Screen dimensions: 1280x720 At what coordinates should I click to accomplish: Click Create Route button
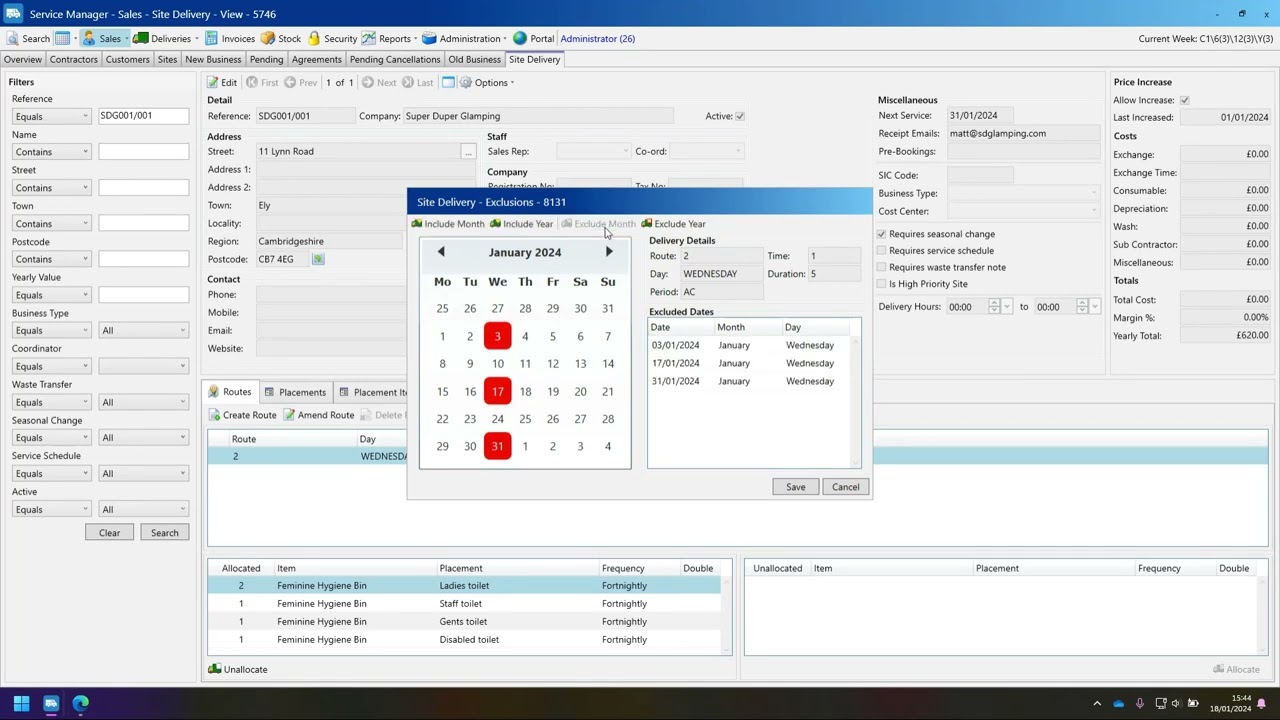click(x=242, y=415)
